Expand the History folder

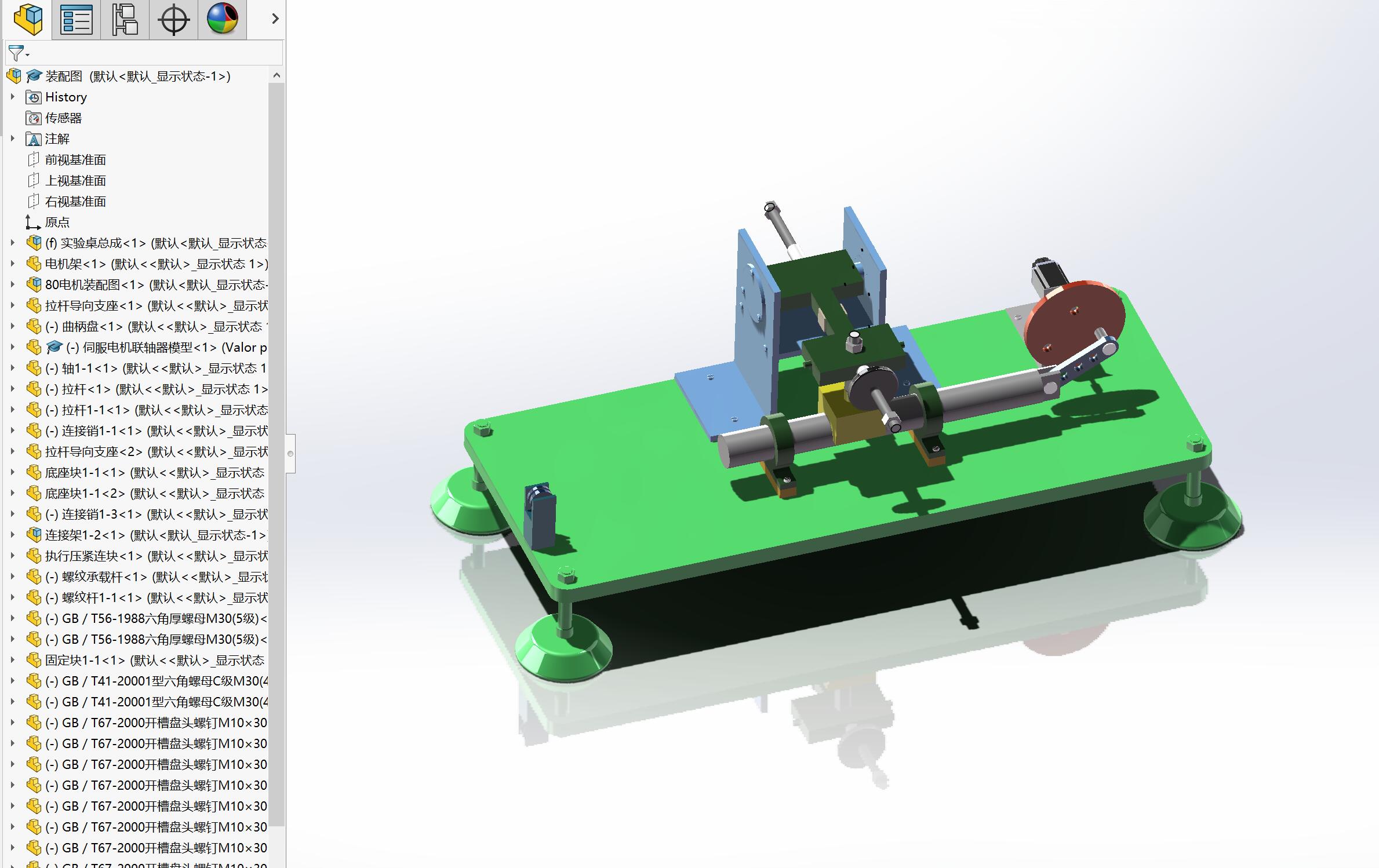pyautogui.click(x=12, y=97)
